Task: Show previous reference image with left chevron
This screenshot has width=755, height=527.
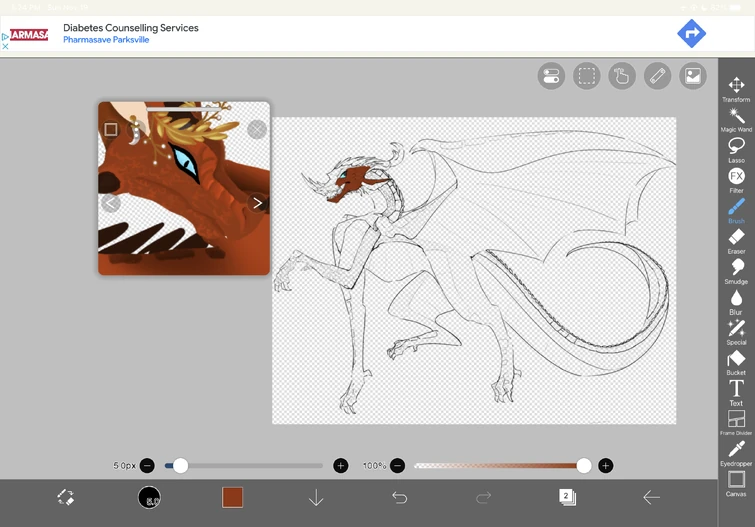Action: tap(110, 203)
